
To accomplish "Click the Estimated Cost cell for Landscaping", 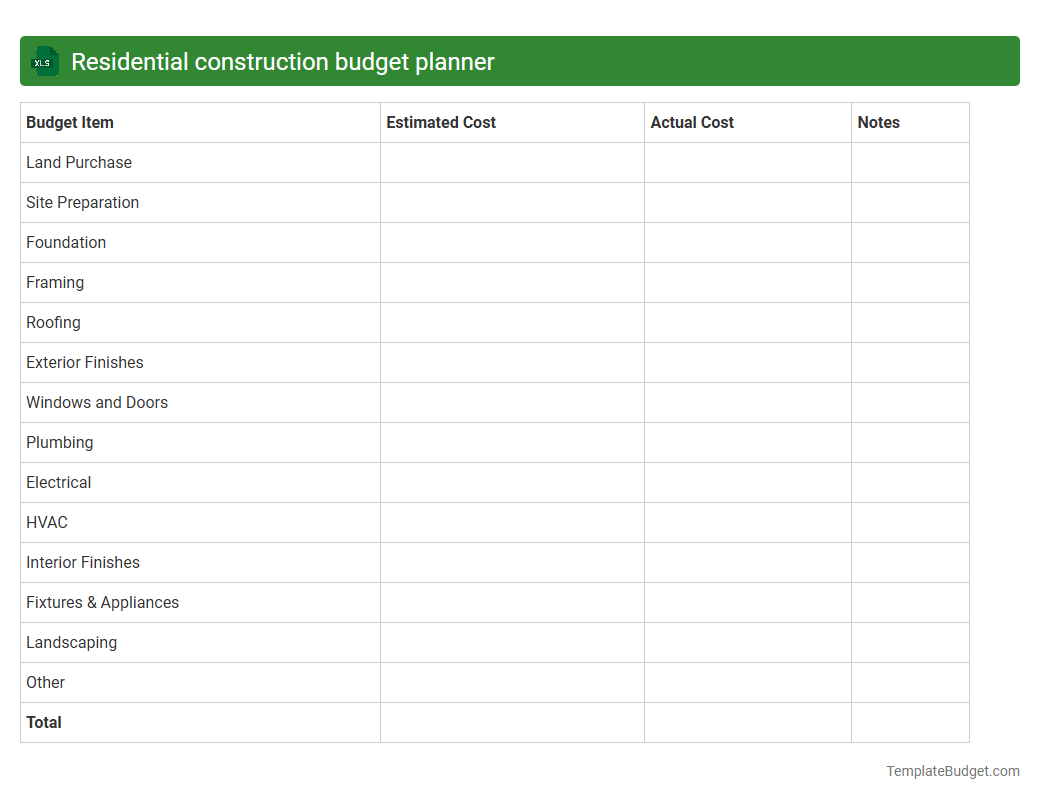I will 511,642.
